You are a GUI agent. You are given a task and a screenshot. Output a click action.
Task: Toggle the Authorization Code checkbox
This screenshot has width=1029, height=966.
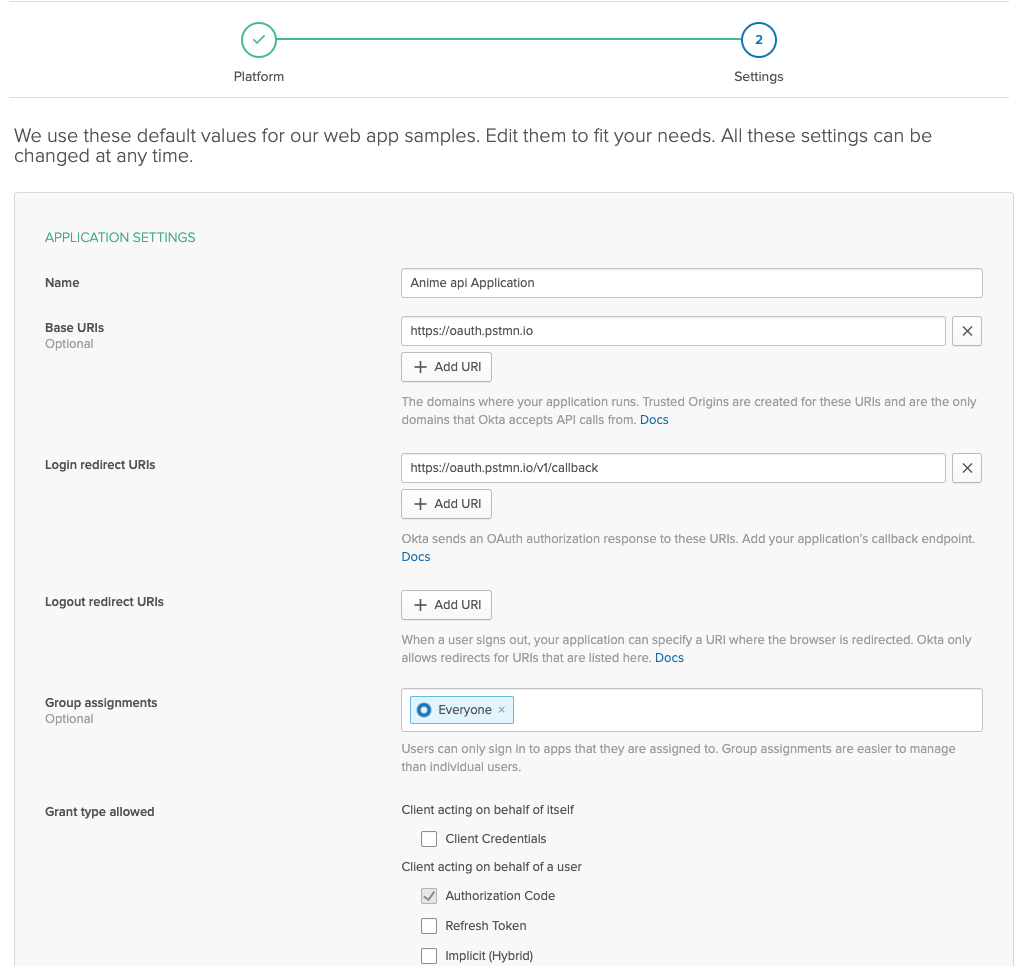click(429, 896)
